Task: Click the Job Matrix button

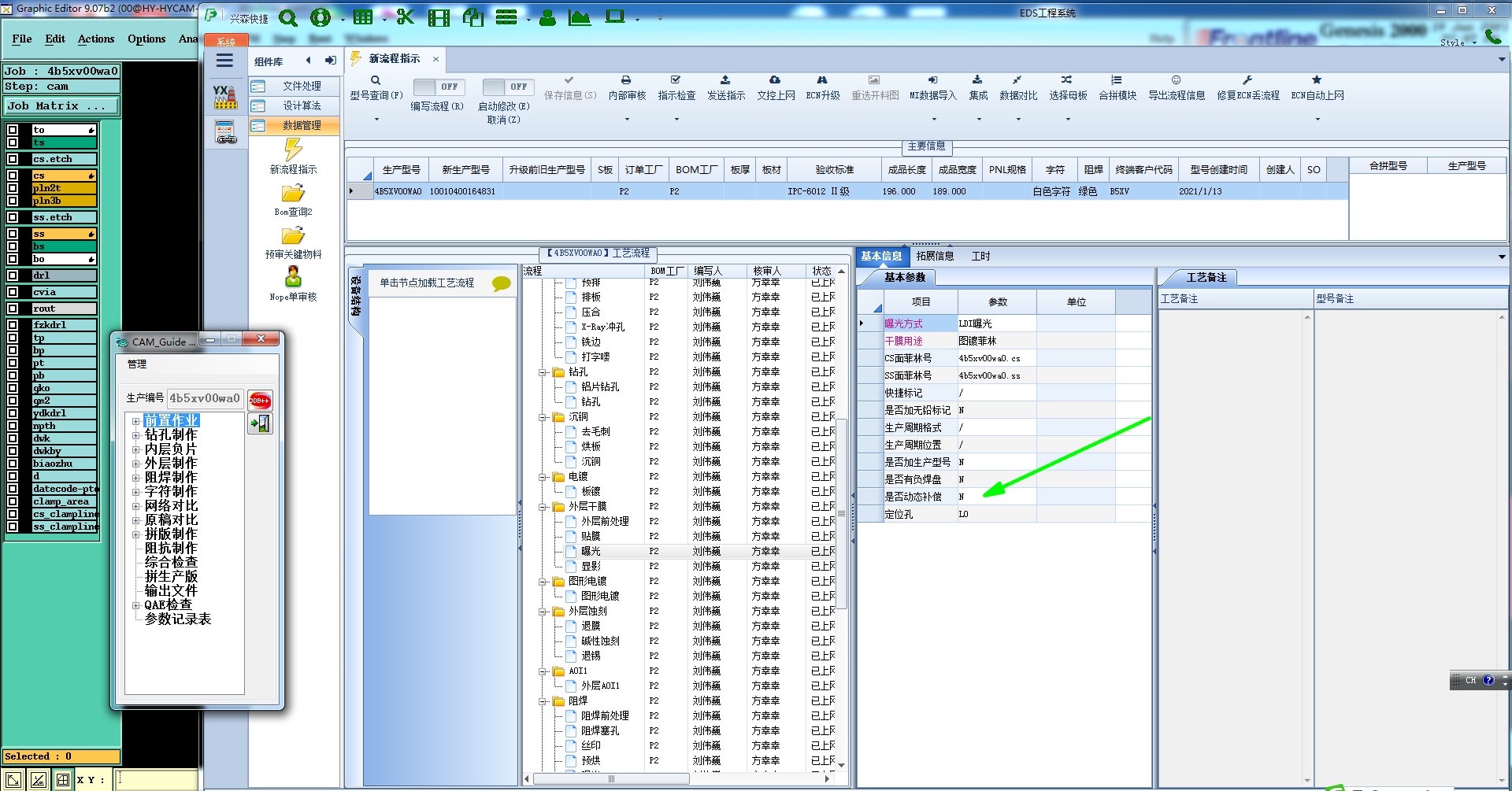Action: [61, 105]
